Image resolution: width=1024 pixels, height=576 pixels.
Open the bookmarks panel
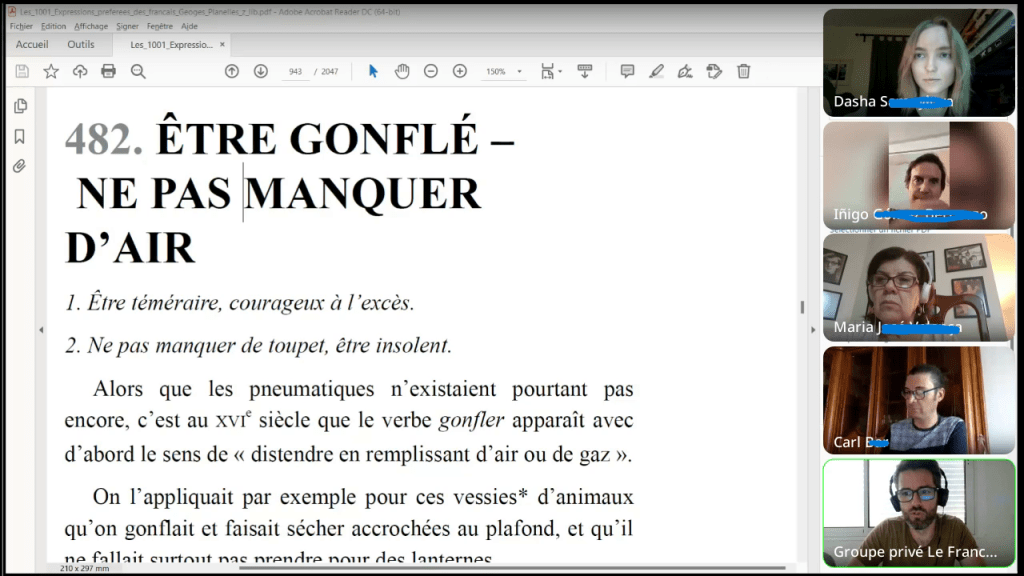(x=20, y=136)
